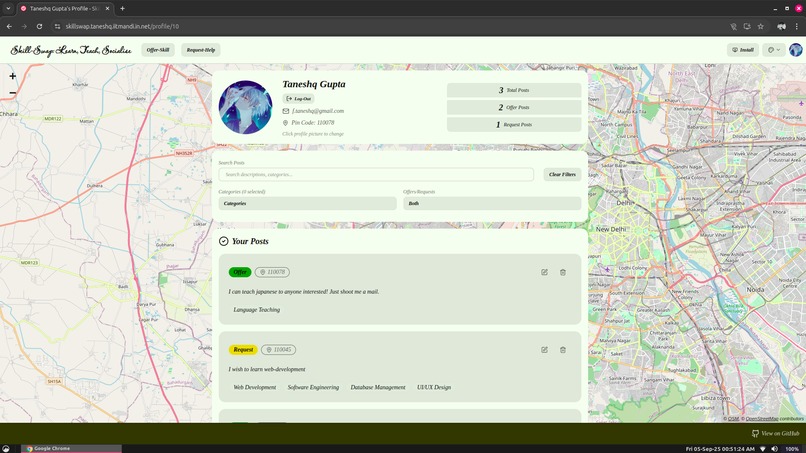
Task: Click the 110045 location pill
Action: pos(278,350)
